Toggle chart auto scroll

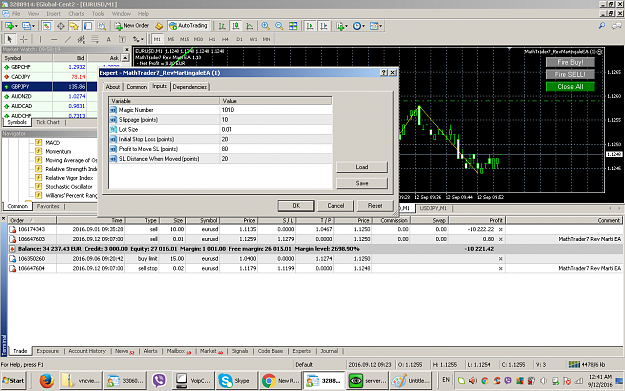pos(310,26)
